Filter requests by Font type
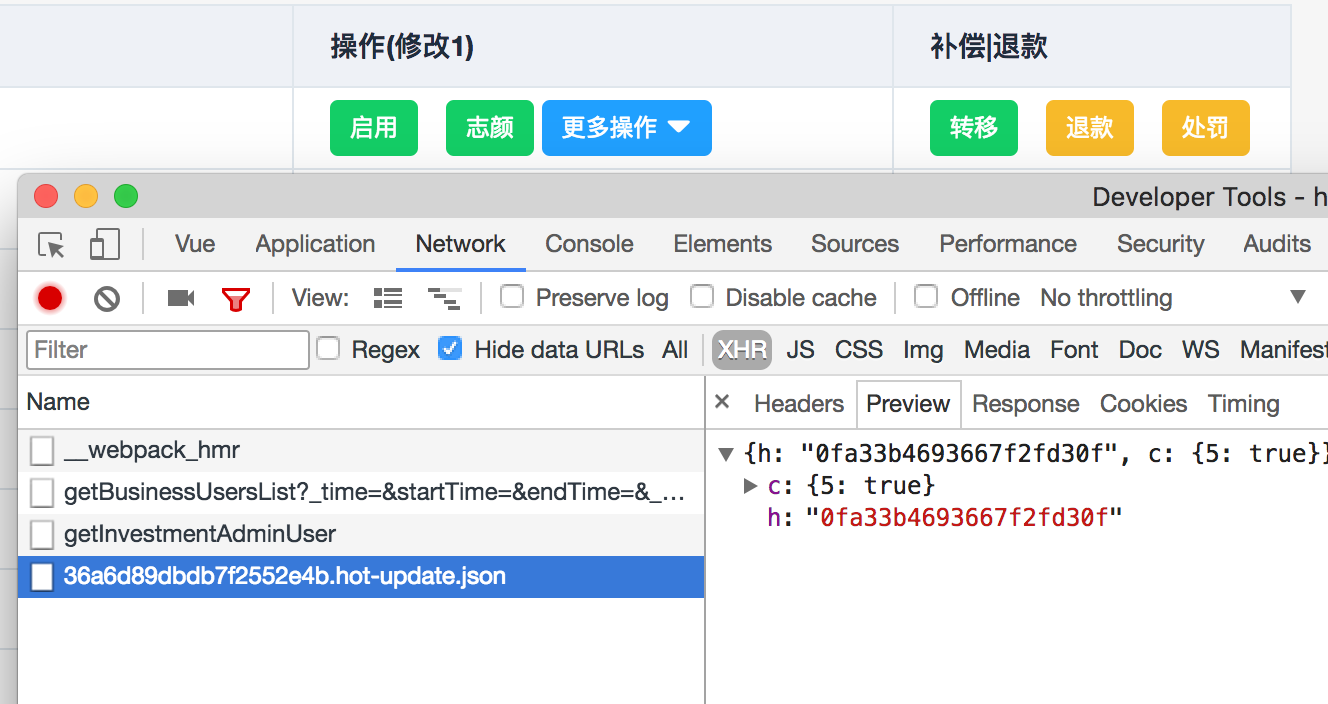1328x704 pixels. [x=1074, y=350]
